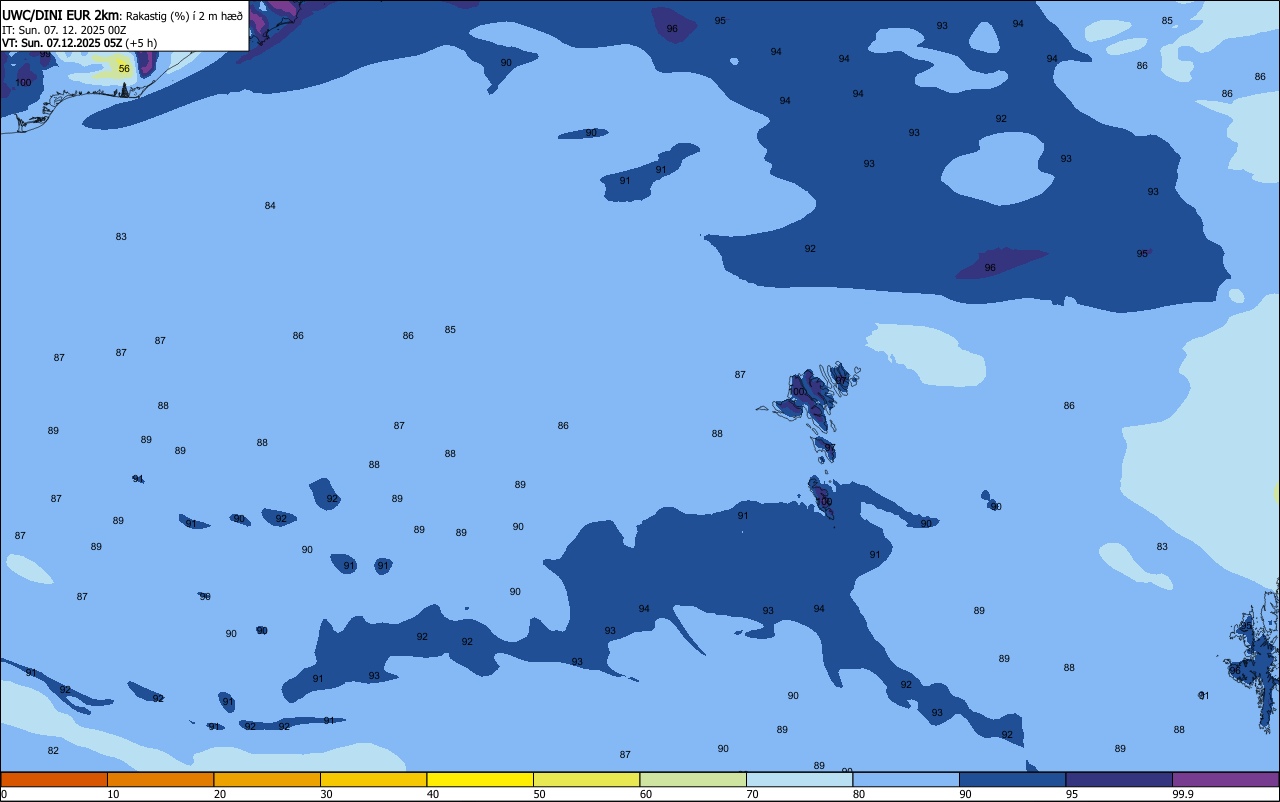Click the legend tick label "99.9"

pyautogui.click(x=1183, y=794)
